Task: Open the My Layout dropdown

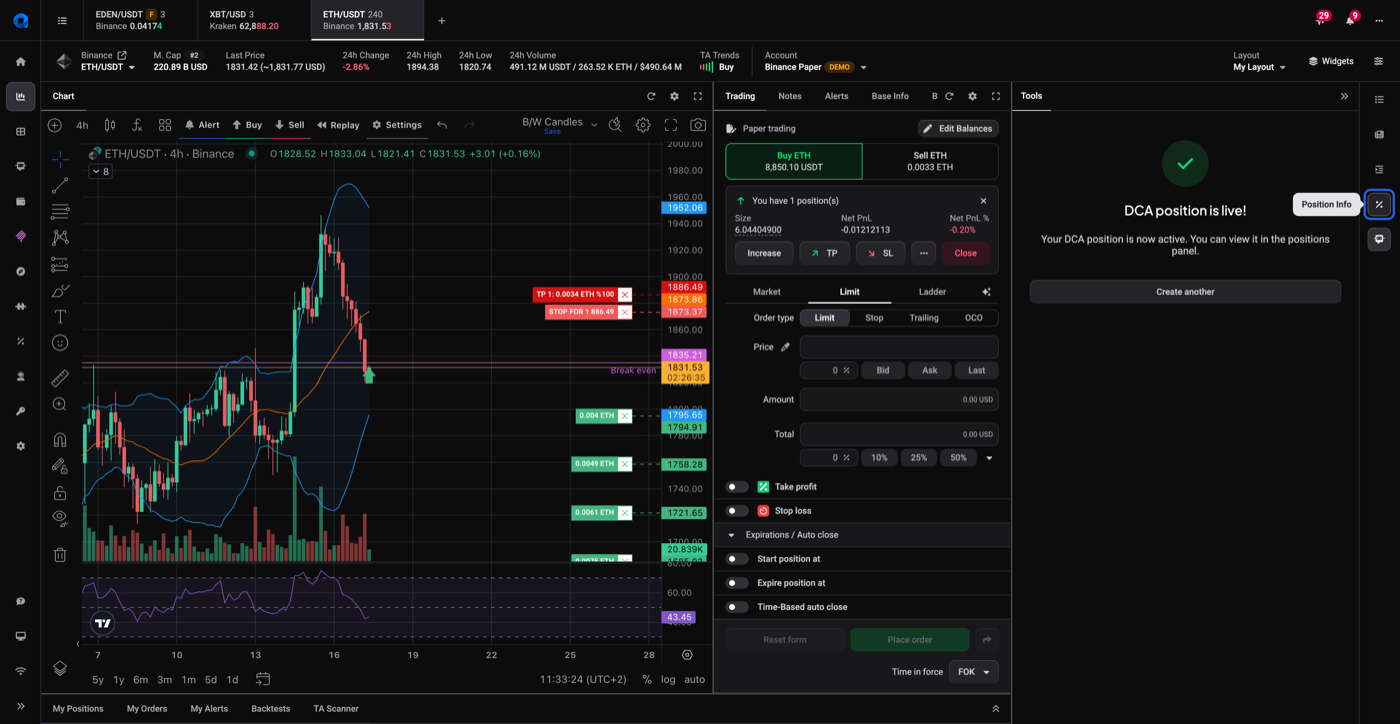Action: (1259, 67)
